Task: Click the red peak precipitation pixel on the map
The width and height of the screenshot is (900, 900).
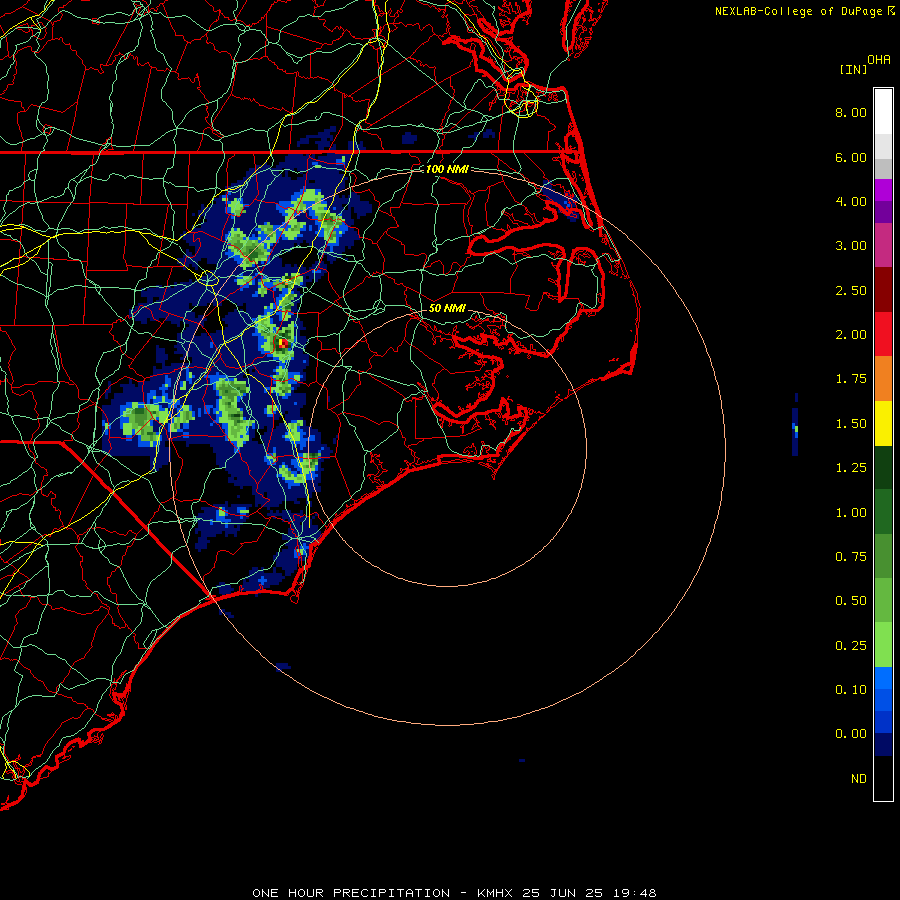Action: tap(284, 343)
